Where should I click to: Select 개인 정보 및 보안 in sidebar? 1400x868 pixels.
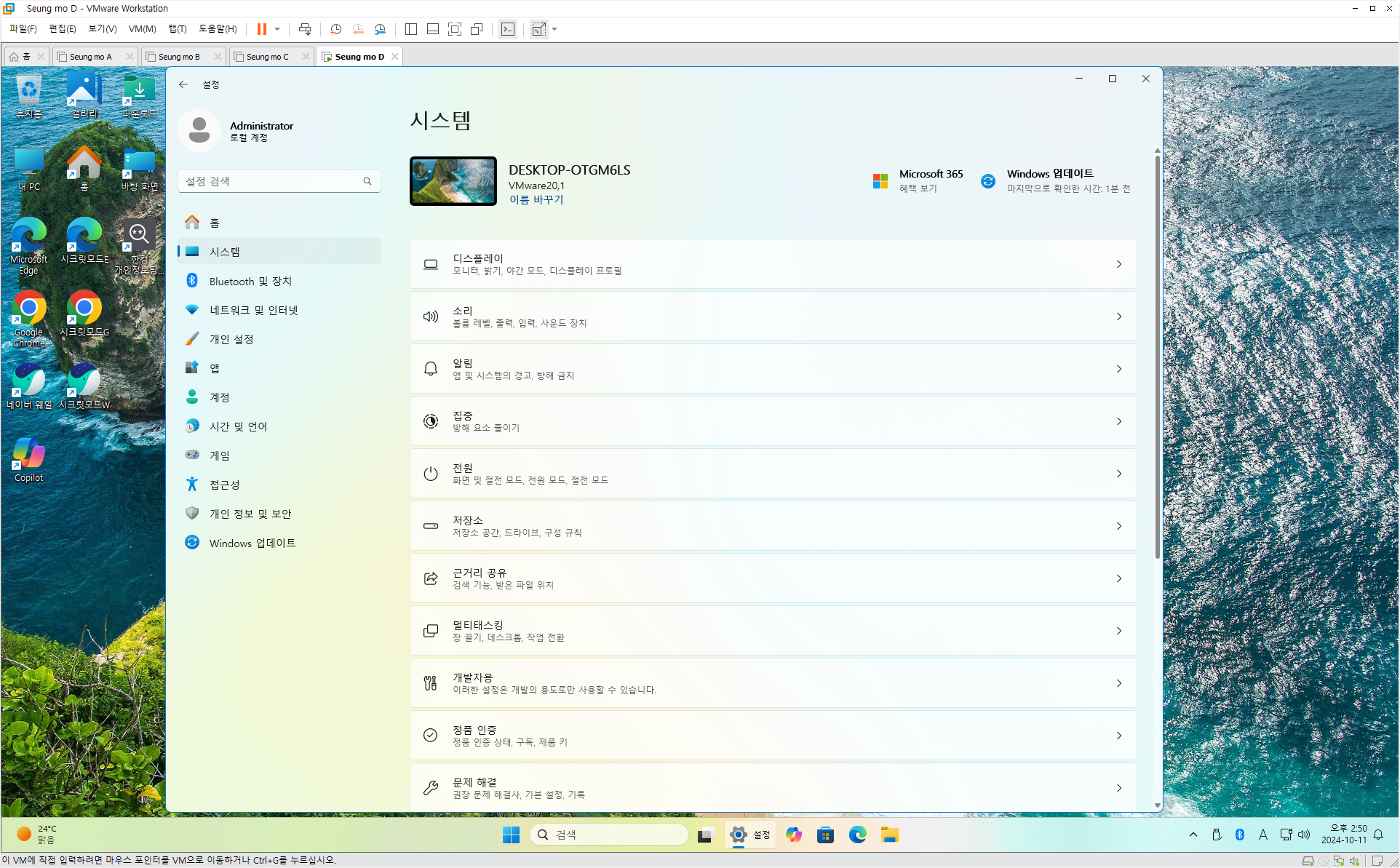tap(279, 514)
